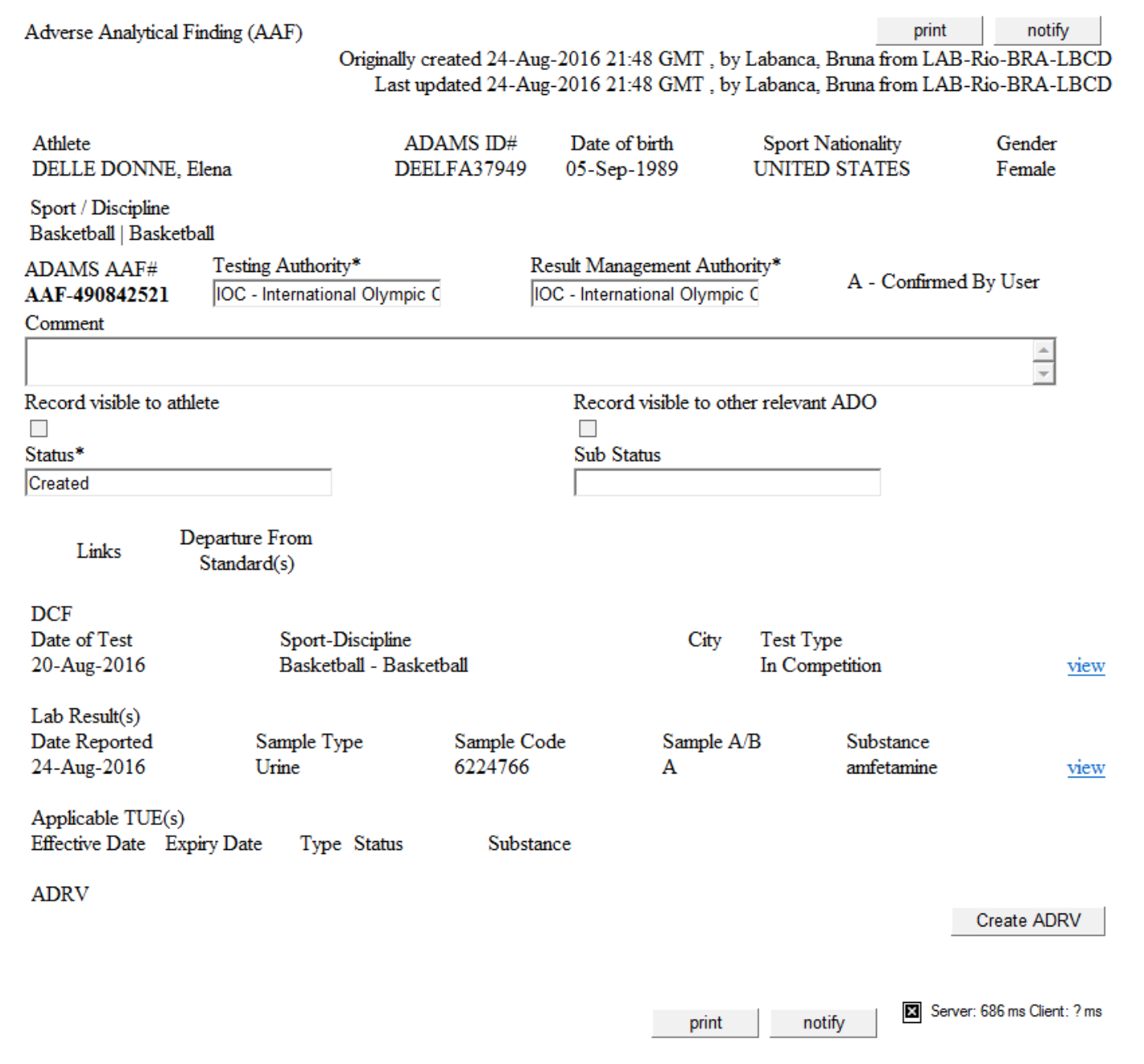This screenshot has height=1064, width=1144.
Task: Open the Status field showing Created
Action: [178, 483]
